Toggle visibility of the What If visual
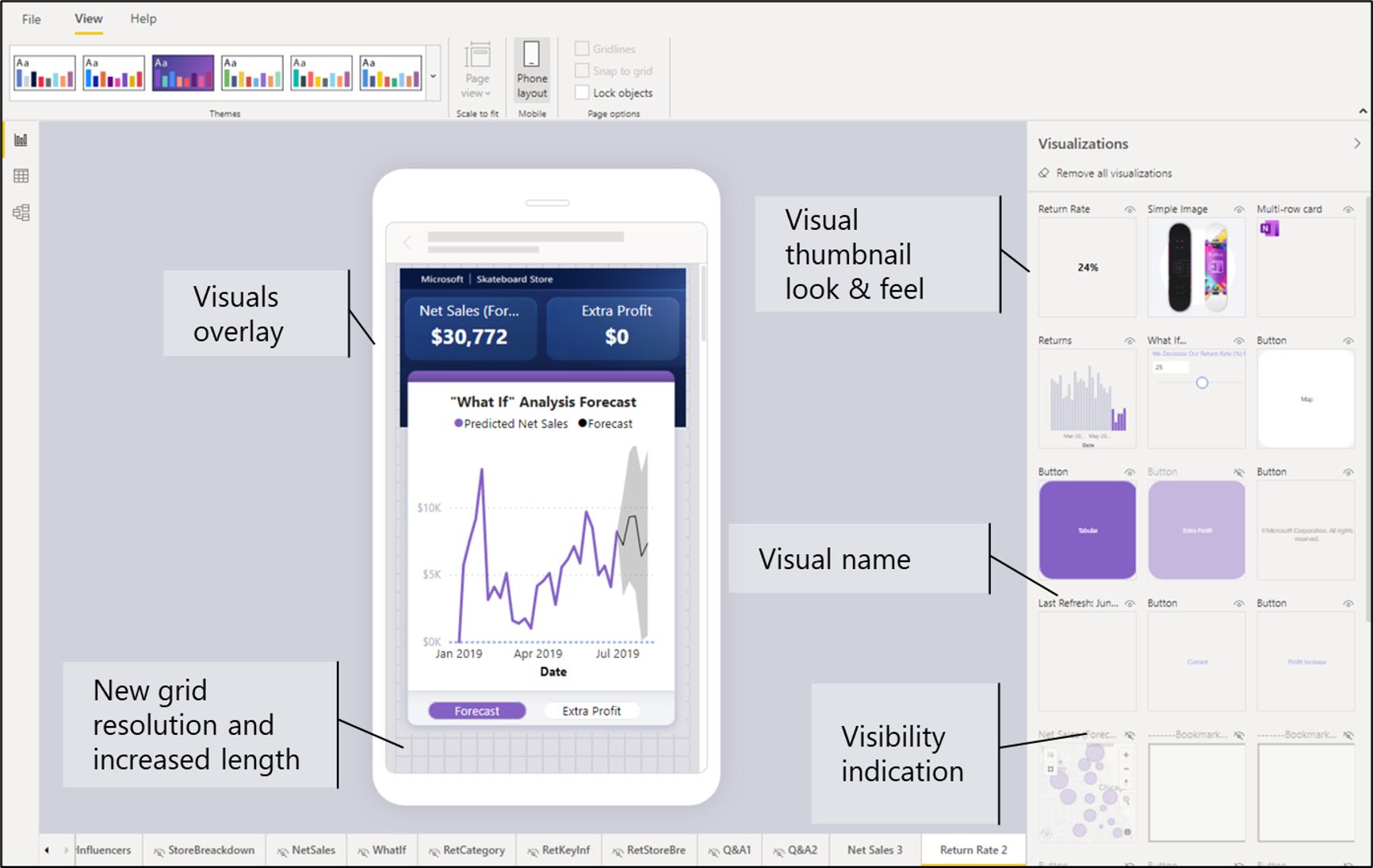 tap(1238, 341)
